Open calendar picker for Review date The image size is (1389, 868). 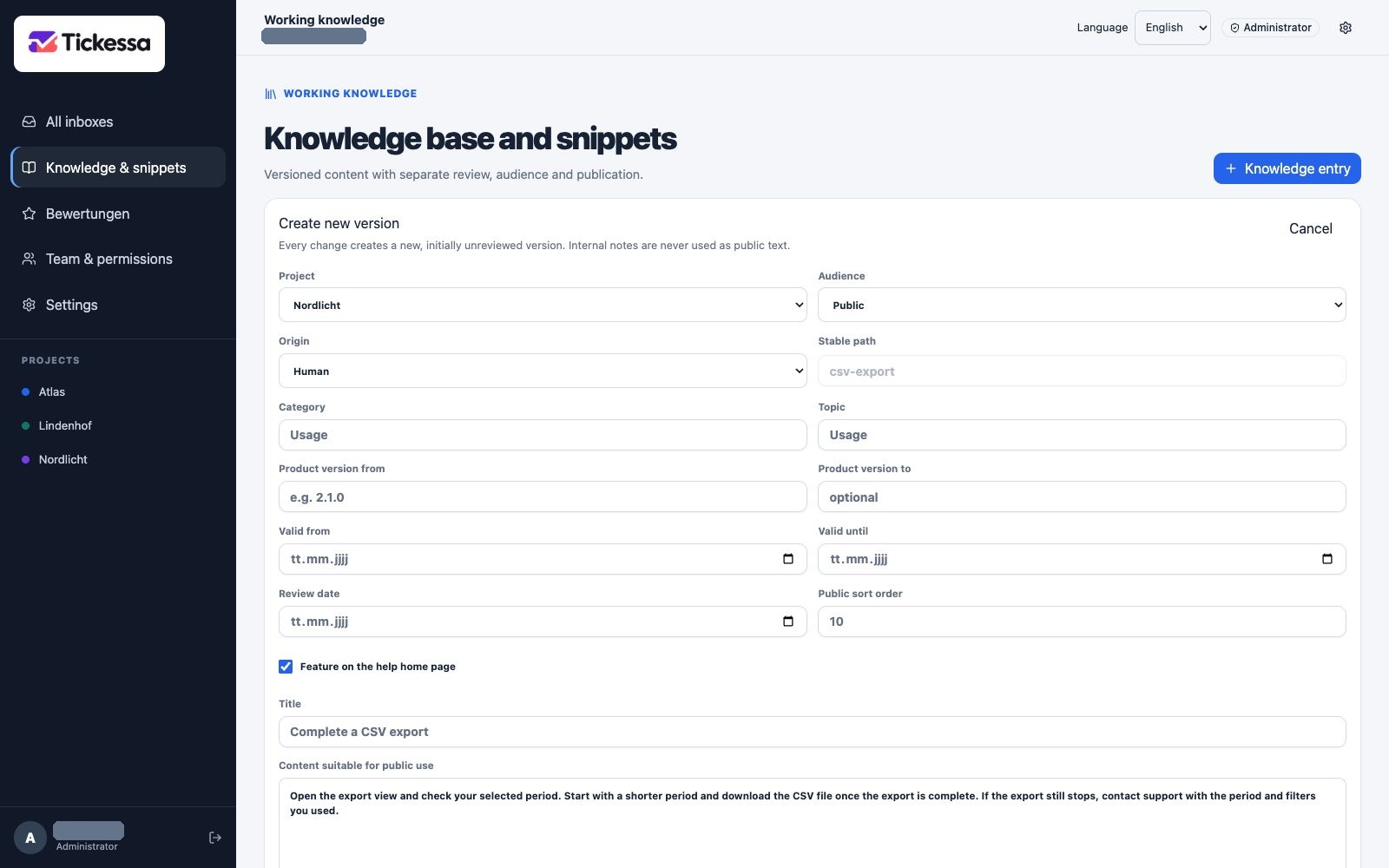pyautogui.click(x=788, y=621)
